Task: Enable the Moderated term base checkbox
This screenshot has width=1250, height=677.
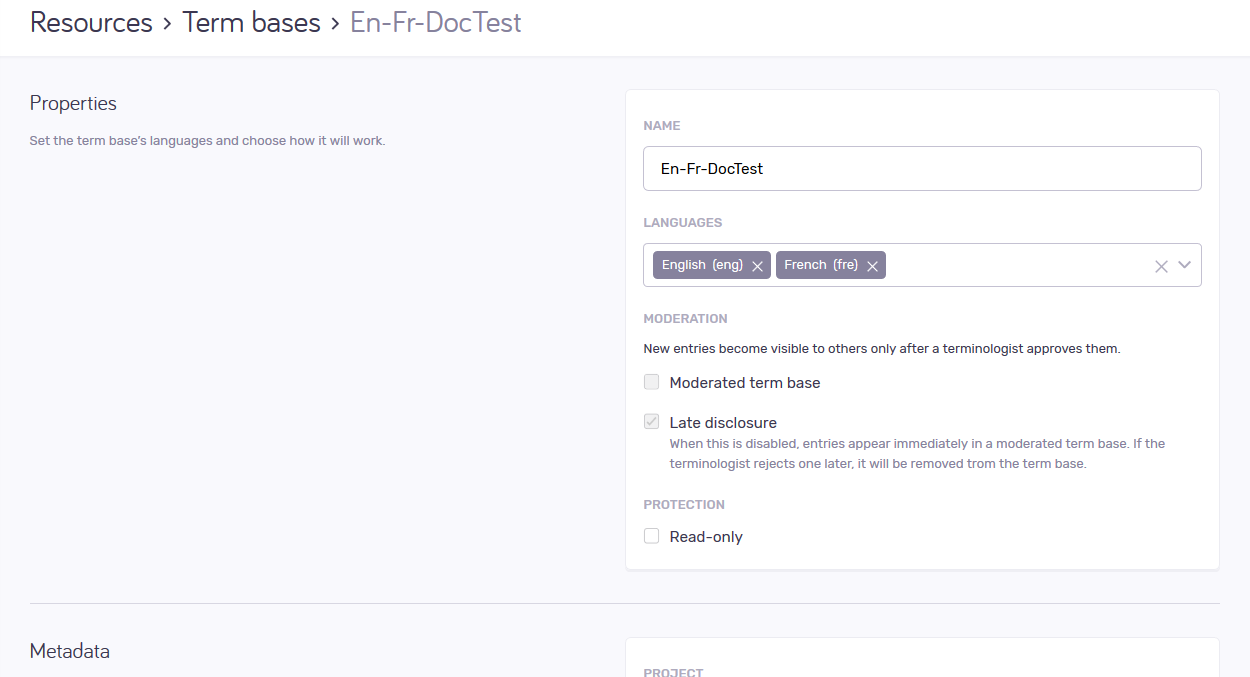Action: (x=652, y=382)
